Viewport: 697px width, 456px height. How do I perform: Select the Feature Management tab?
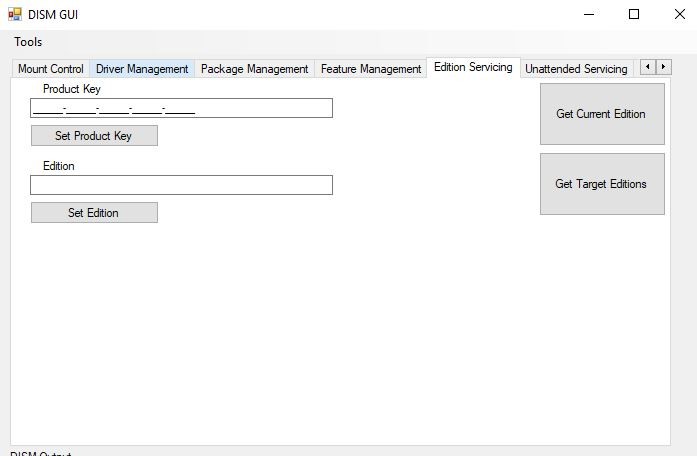(370, 69)
